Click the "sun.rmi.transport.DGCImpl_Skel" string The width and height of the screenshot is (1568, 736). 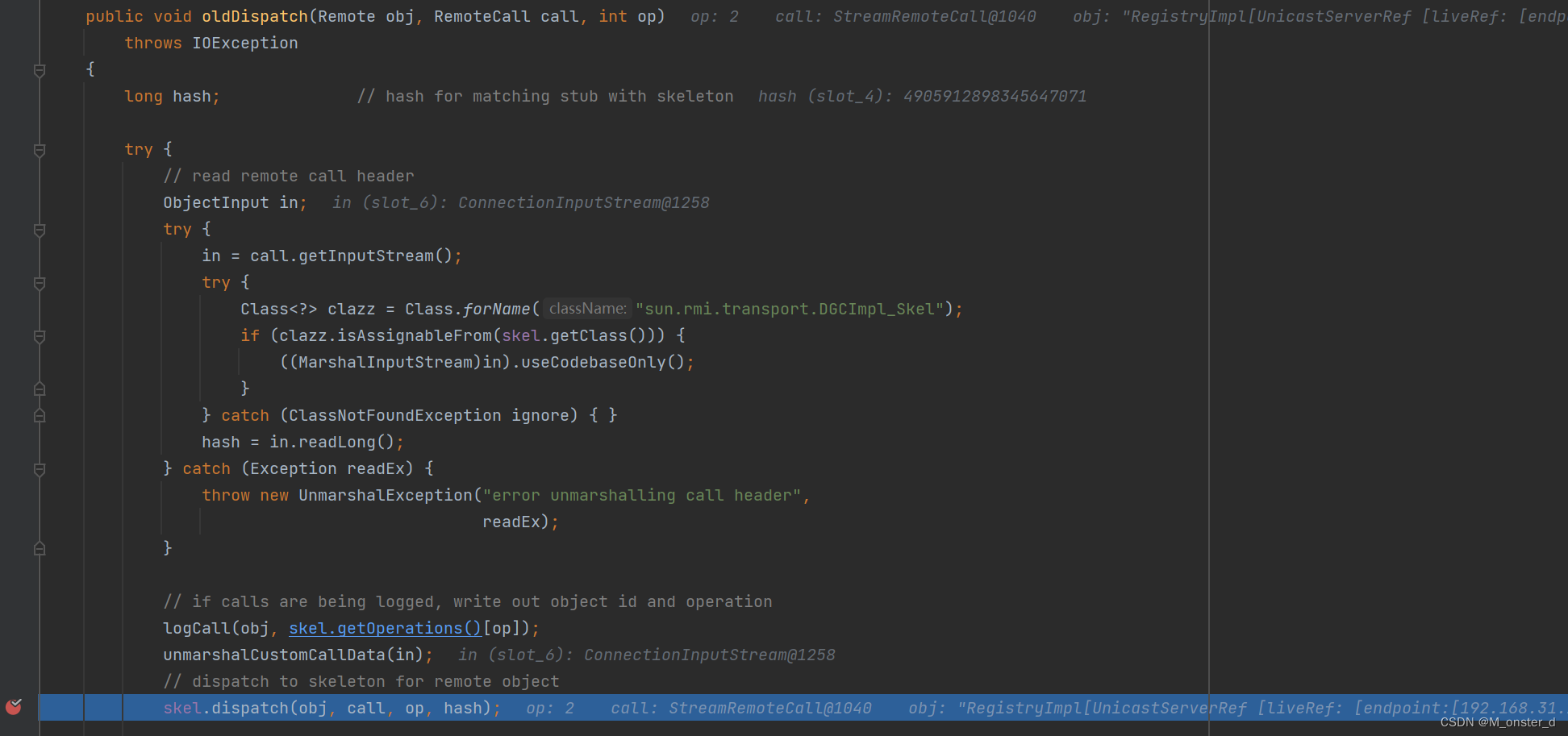(790, 309)
